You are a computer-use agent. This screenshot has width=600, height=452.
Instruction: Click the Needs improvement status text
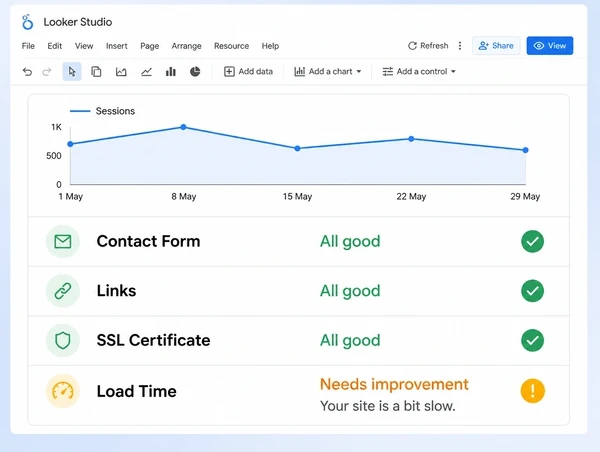point(394,384)
